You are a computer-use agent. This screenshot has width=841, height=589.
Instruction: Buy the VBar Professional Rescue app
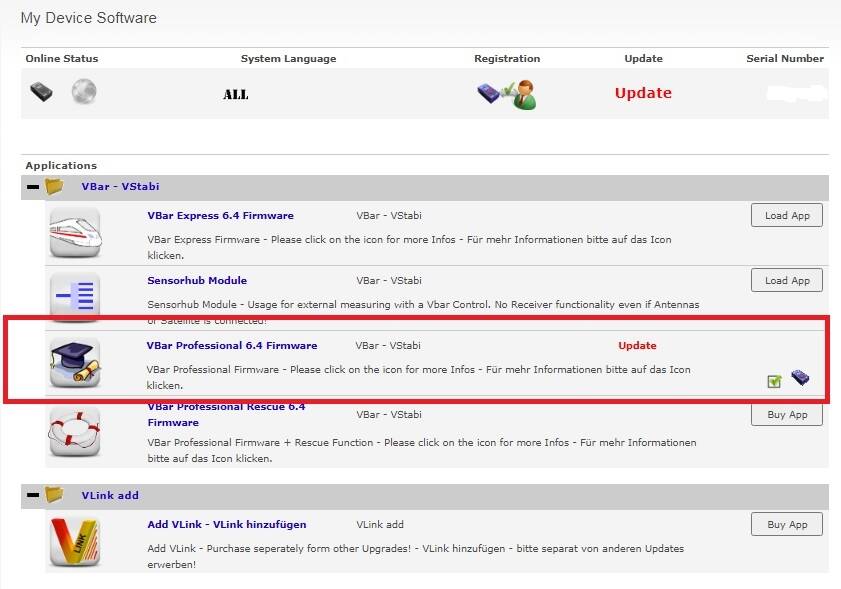787,415
